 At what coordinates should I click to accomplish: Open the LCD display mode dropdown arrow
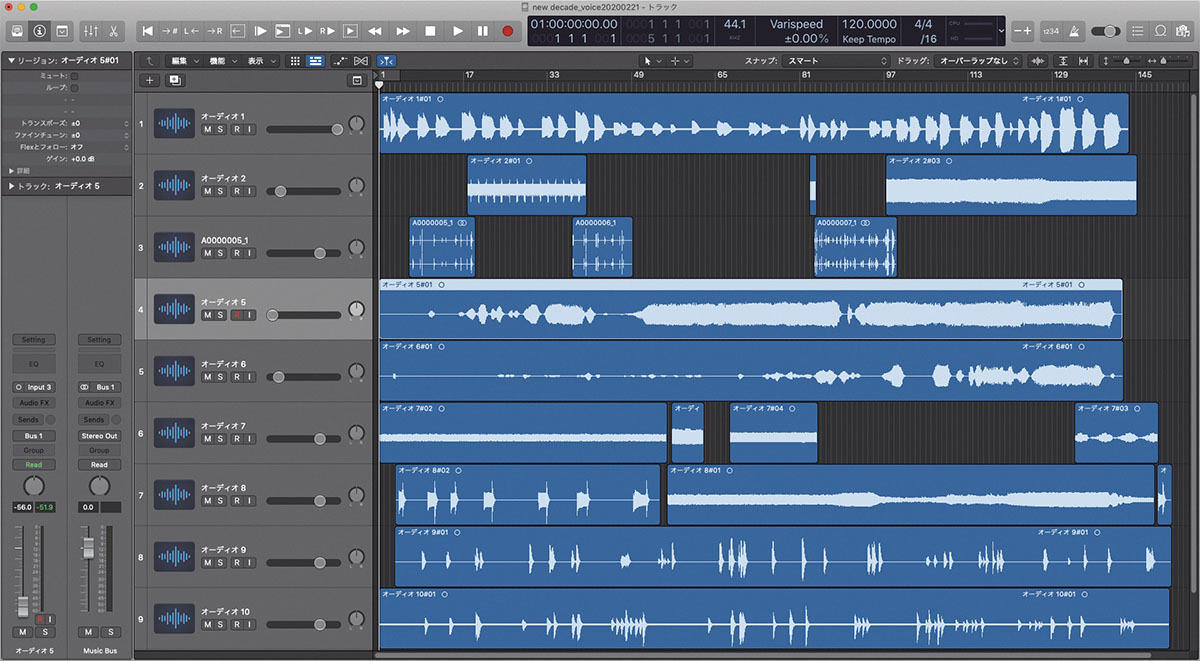click(1002, 31)
